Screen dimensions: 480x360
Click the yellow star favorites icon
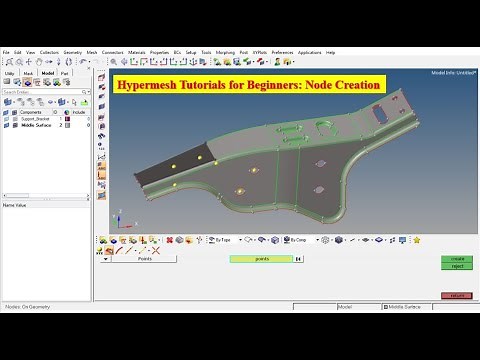click(416, 240)
